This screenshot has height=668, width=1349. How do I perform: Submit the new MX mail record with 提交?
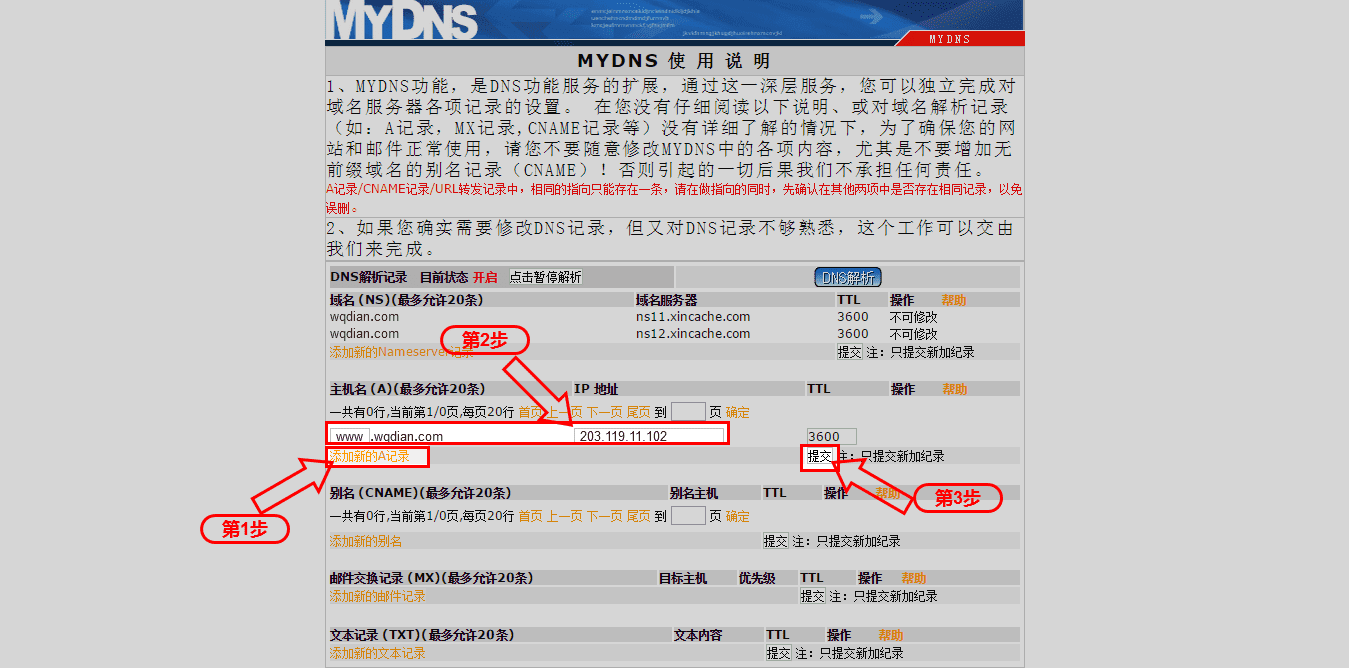813,596
